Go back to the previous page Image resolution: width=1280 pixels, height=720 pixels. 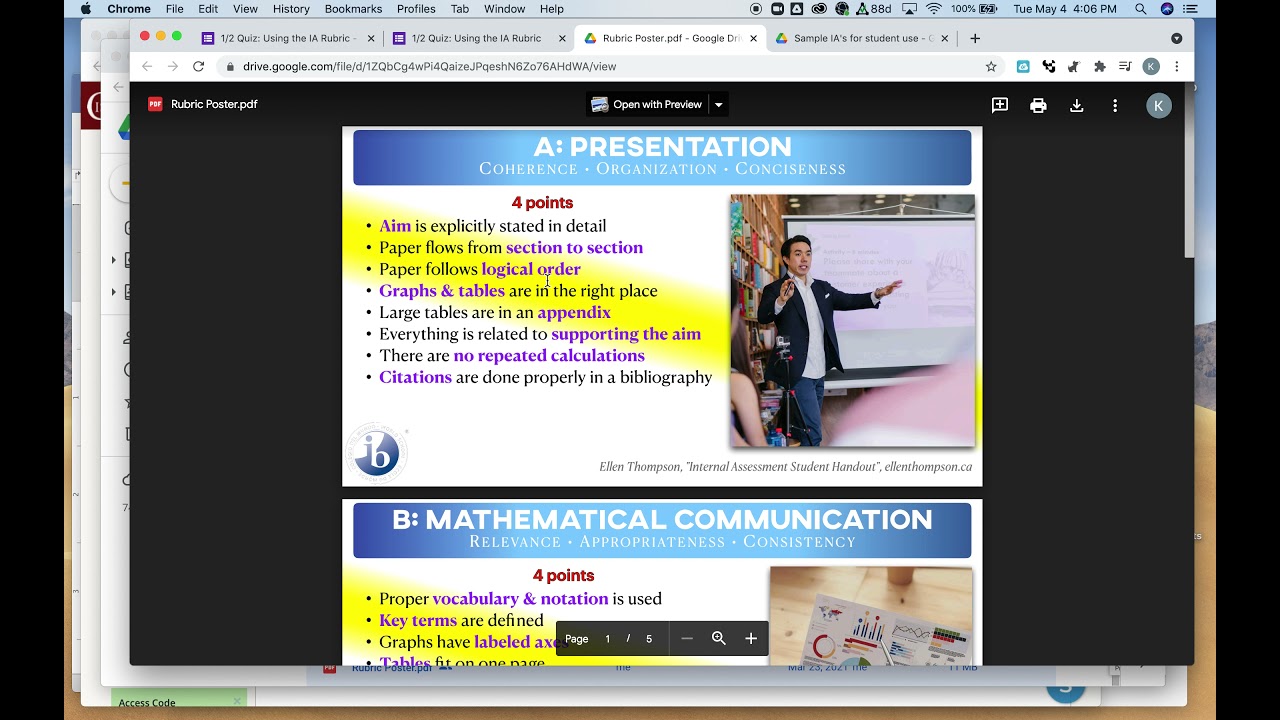tap(147, 67)
